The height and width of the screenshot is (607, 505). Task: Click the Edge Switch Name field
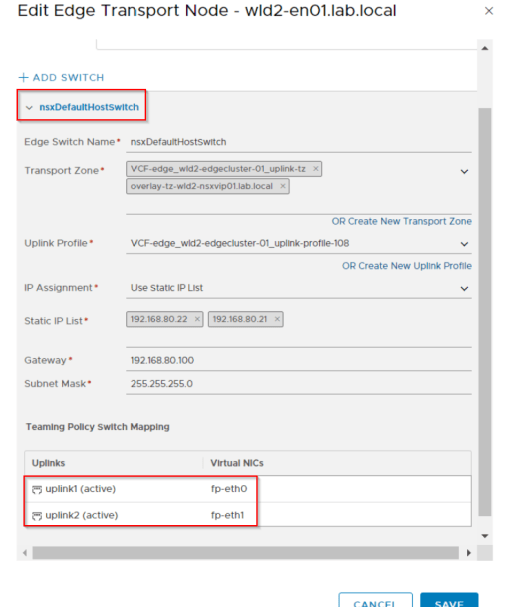click(299, 142)
